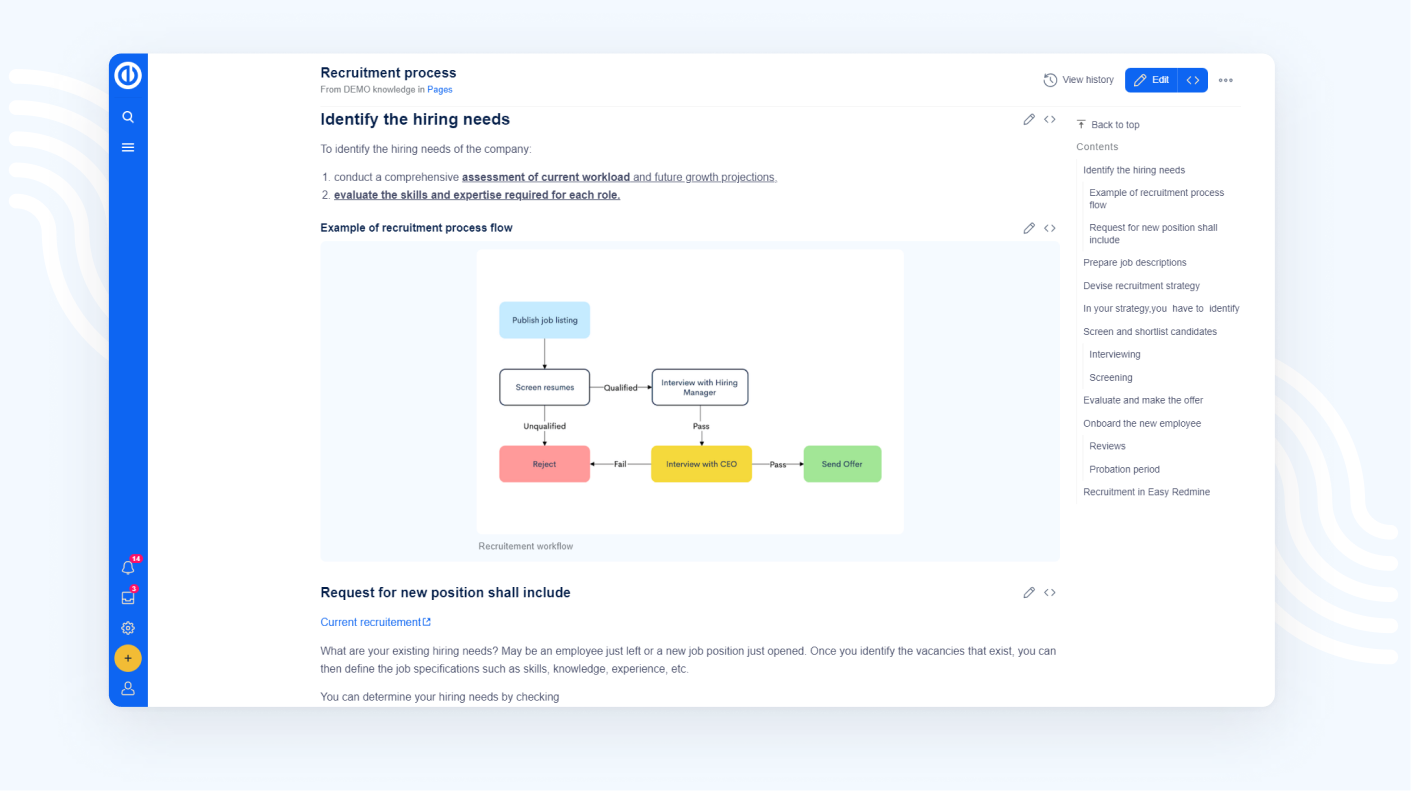1411x791 pixels.
Task: Open notifications bell showing 14 alerts
Action: click(128, 567)
